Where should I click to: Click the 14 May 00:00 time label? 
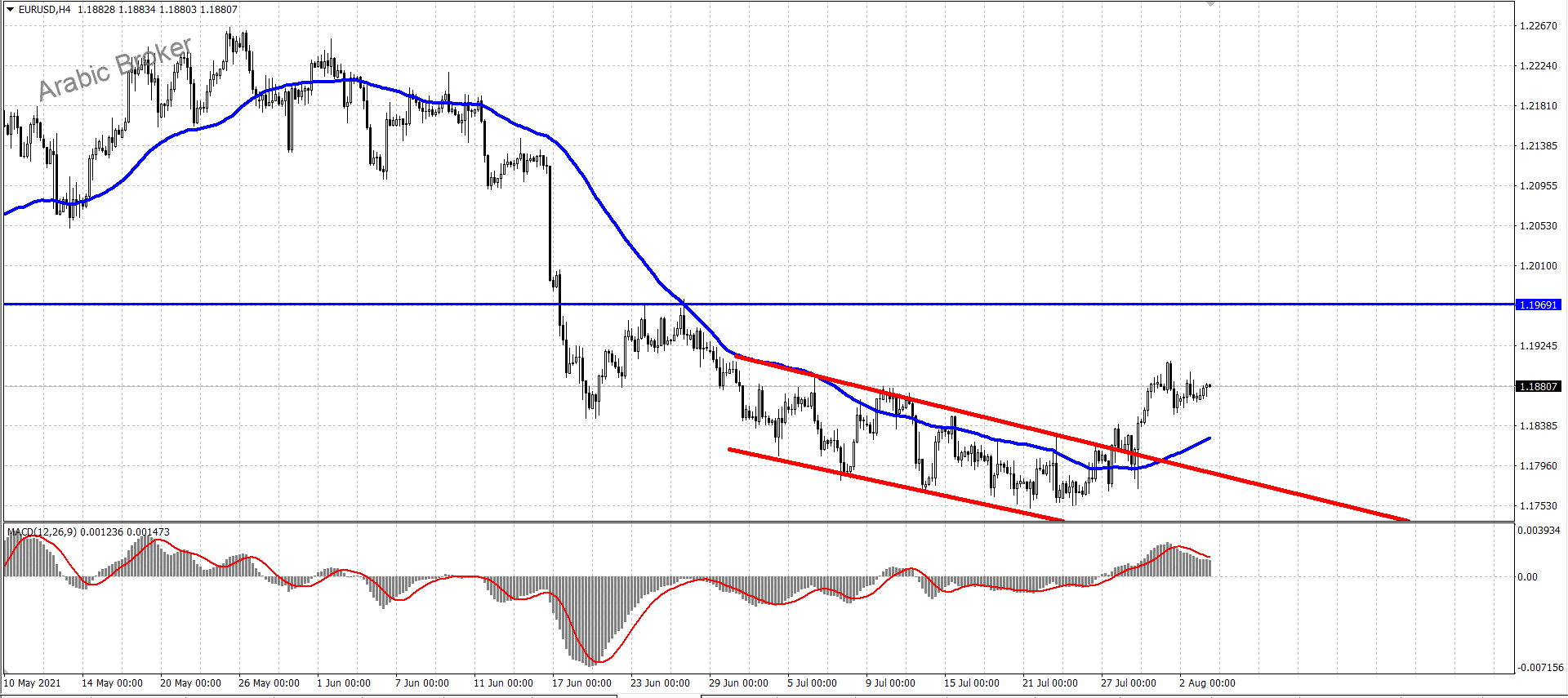112,683
